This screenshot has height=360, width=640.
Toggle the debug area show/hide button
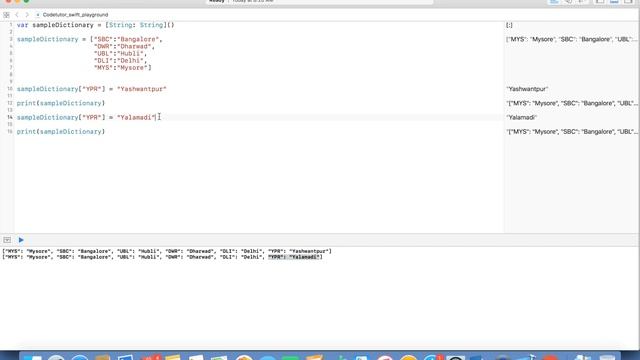click(7, 240)
